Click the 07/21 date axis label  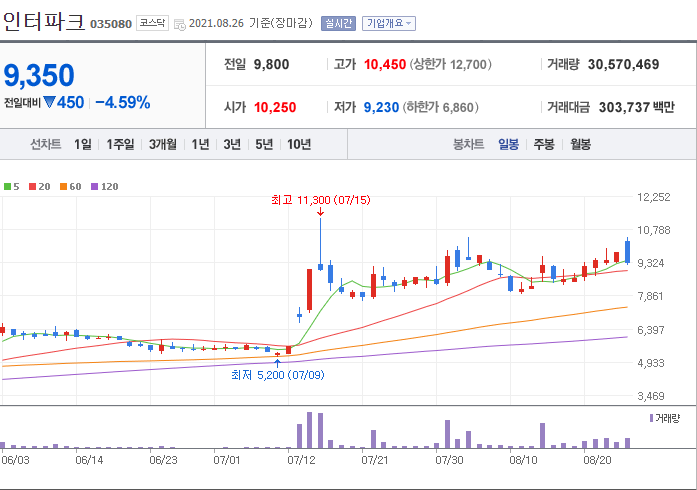(375, 460)
